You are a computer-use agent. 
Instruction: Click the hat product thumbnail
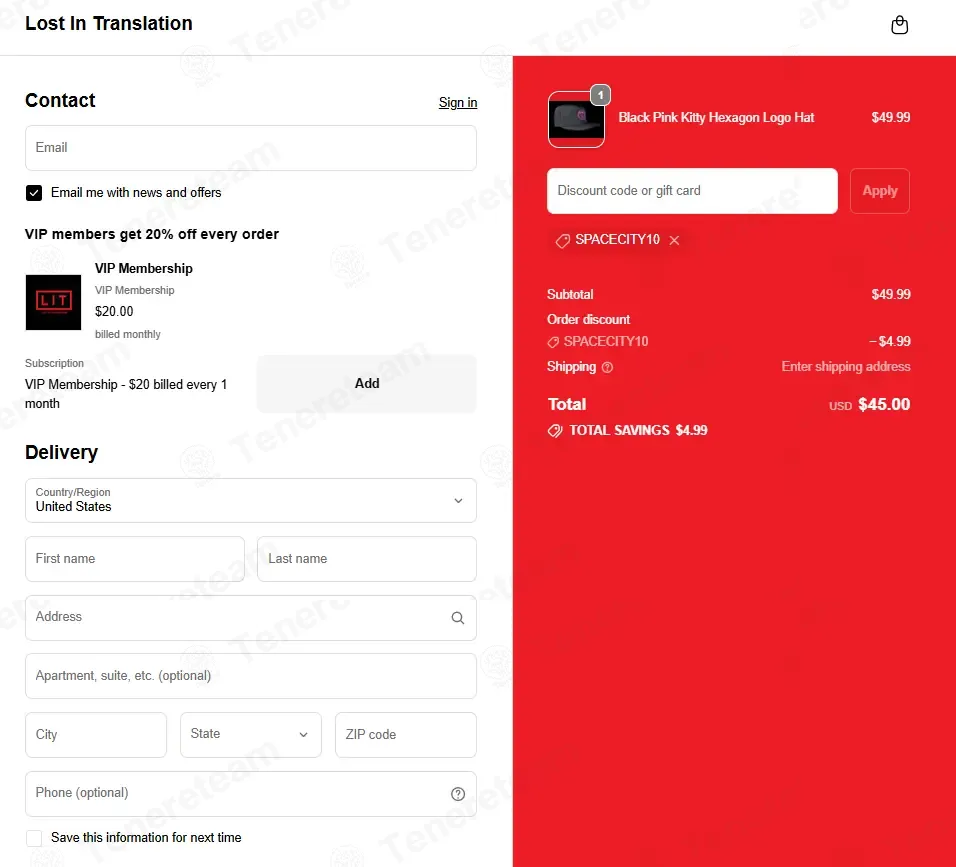coord(576,120)
